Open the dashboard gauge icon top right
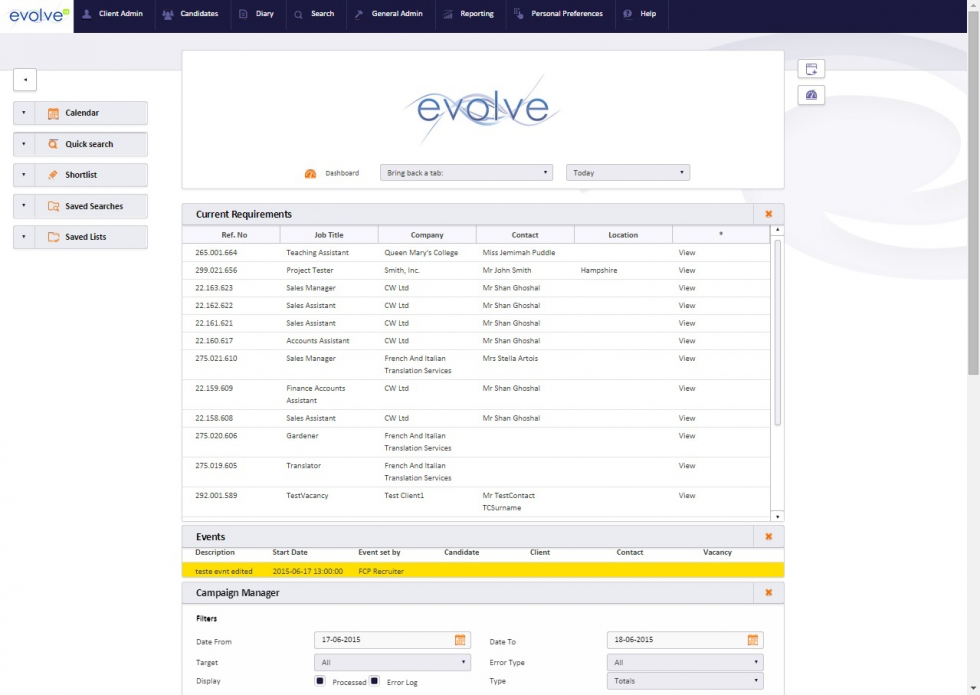This screenshot has height=695, width=980. point(812,95)
